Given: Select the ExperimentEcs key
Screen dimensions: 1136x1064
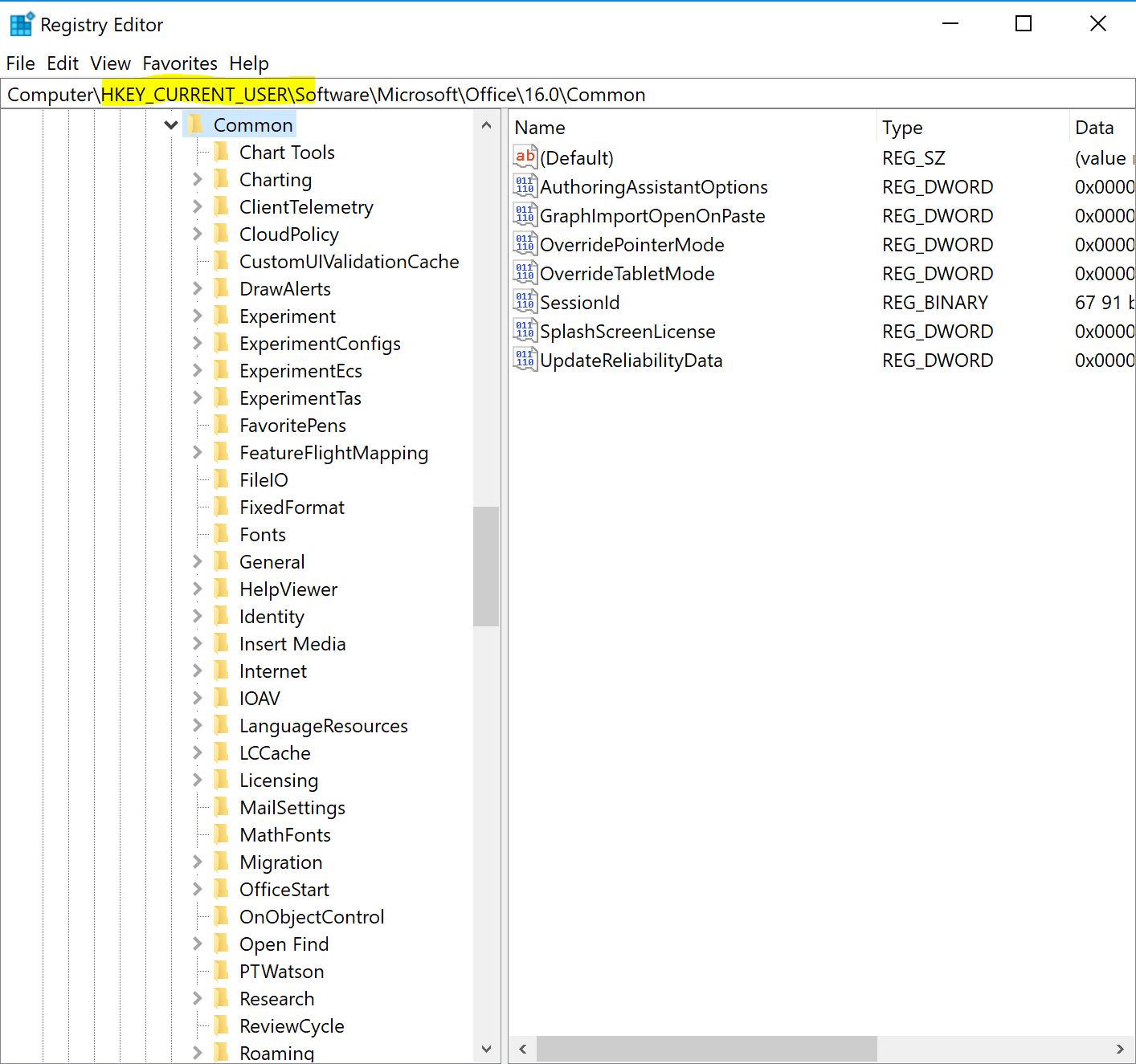Looking at the screenshot, I should pyautogui.click(x=300, y=370).
